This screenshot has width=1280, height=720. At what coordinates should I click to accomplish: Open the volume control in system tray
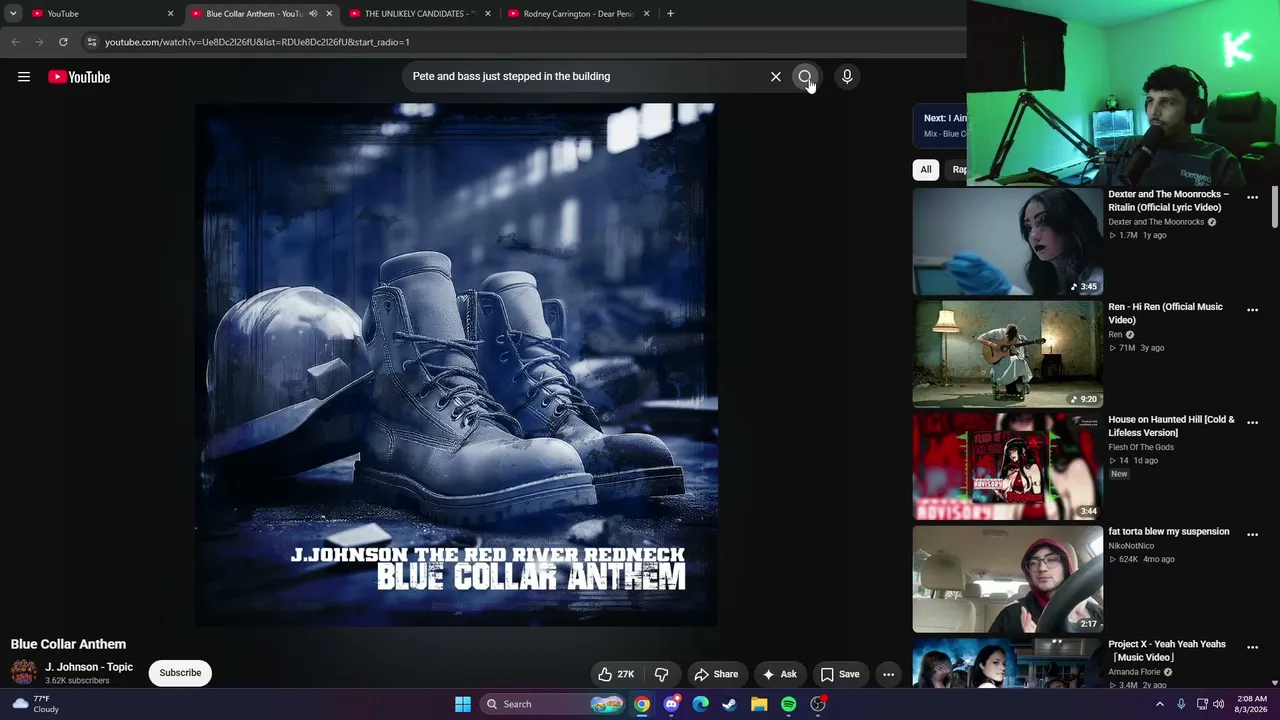(1218, 704)
